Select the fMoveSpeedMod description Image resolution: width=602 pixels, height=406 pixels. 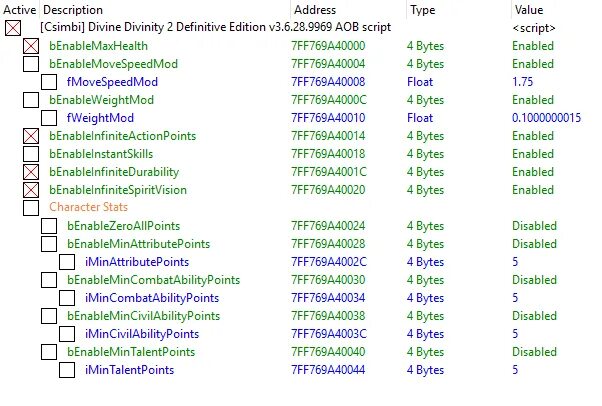tap(112, 82)
